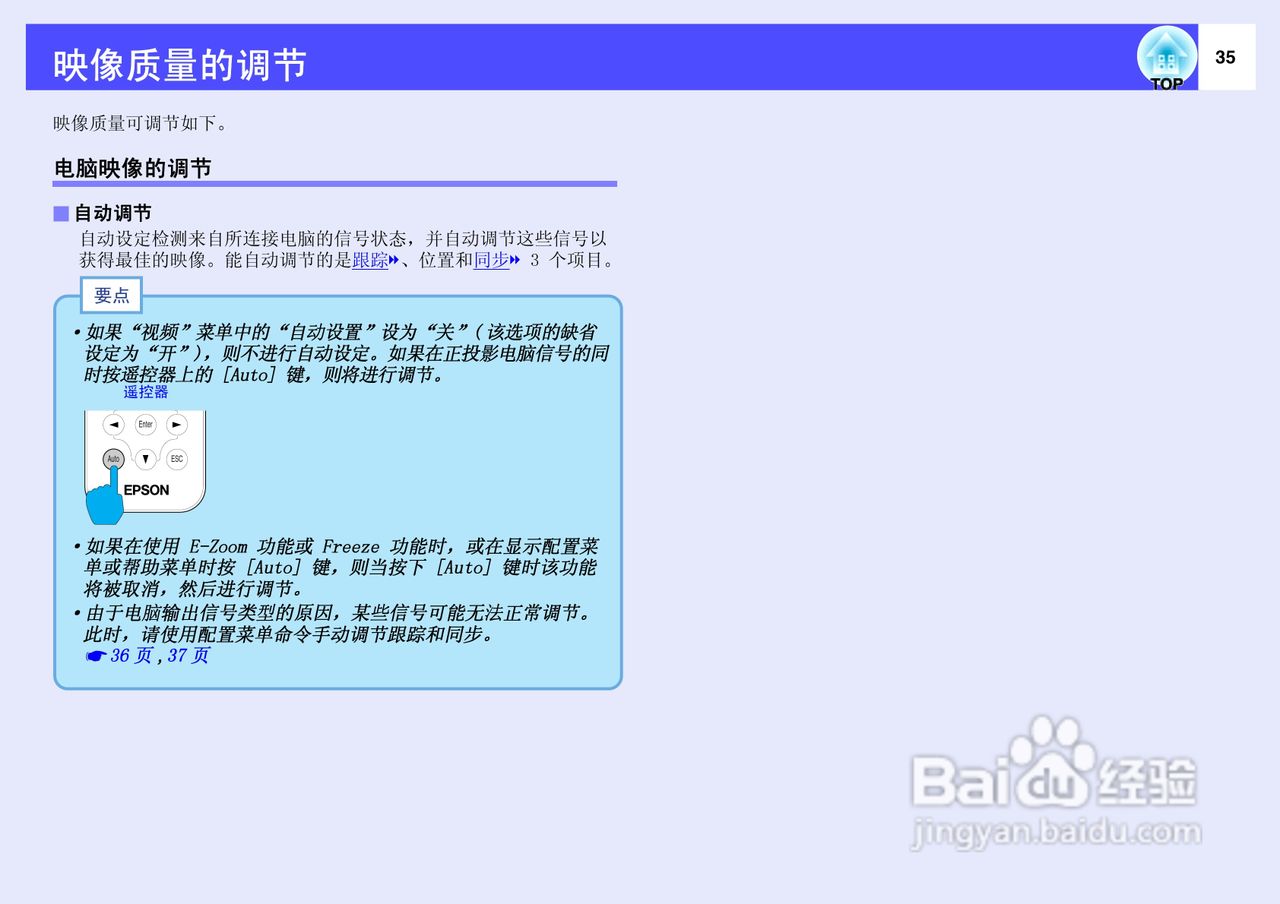Click the TOP home icon
The width and height of the screenshot is (1280, 904).
coord(1166,55)
